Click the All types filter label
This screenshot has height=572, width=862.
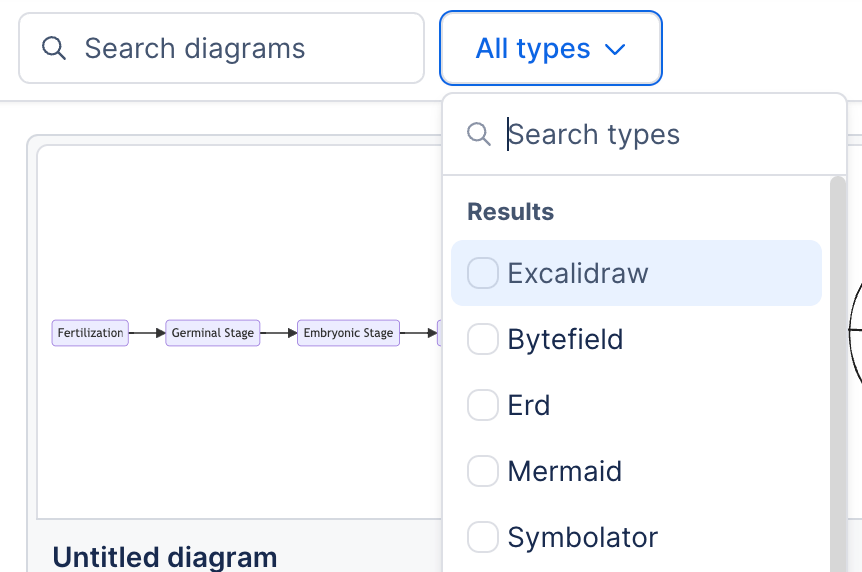pos(533,48)
